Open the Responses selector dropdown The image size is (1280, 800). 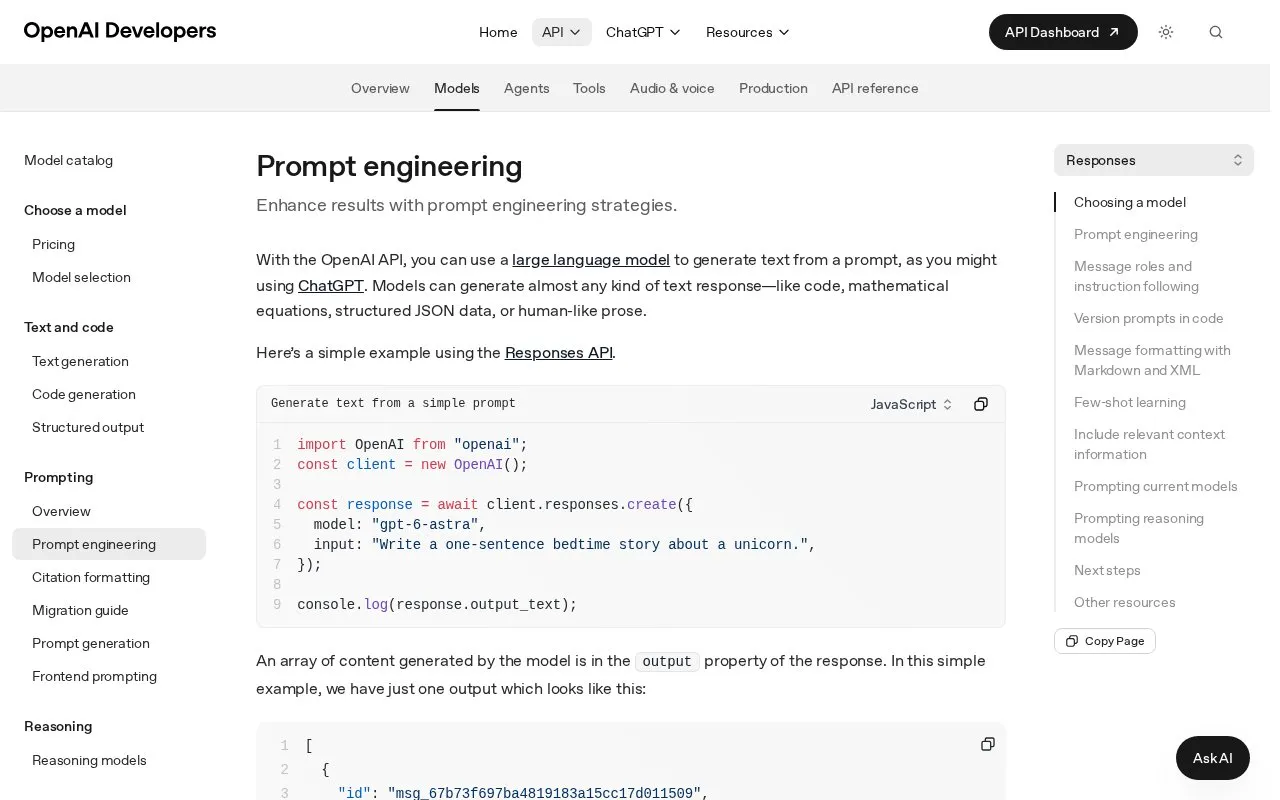(x=1154, y=160)
